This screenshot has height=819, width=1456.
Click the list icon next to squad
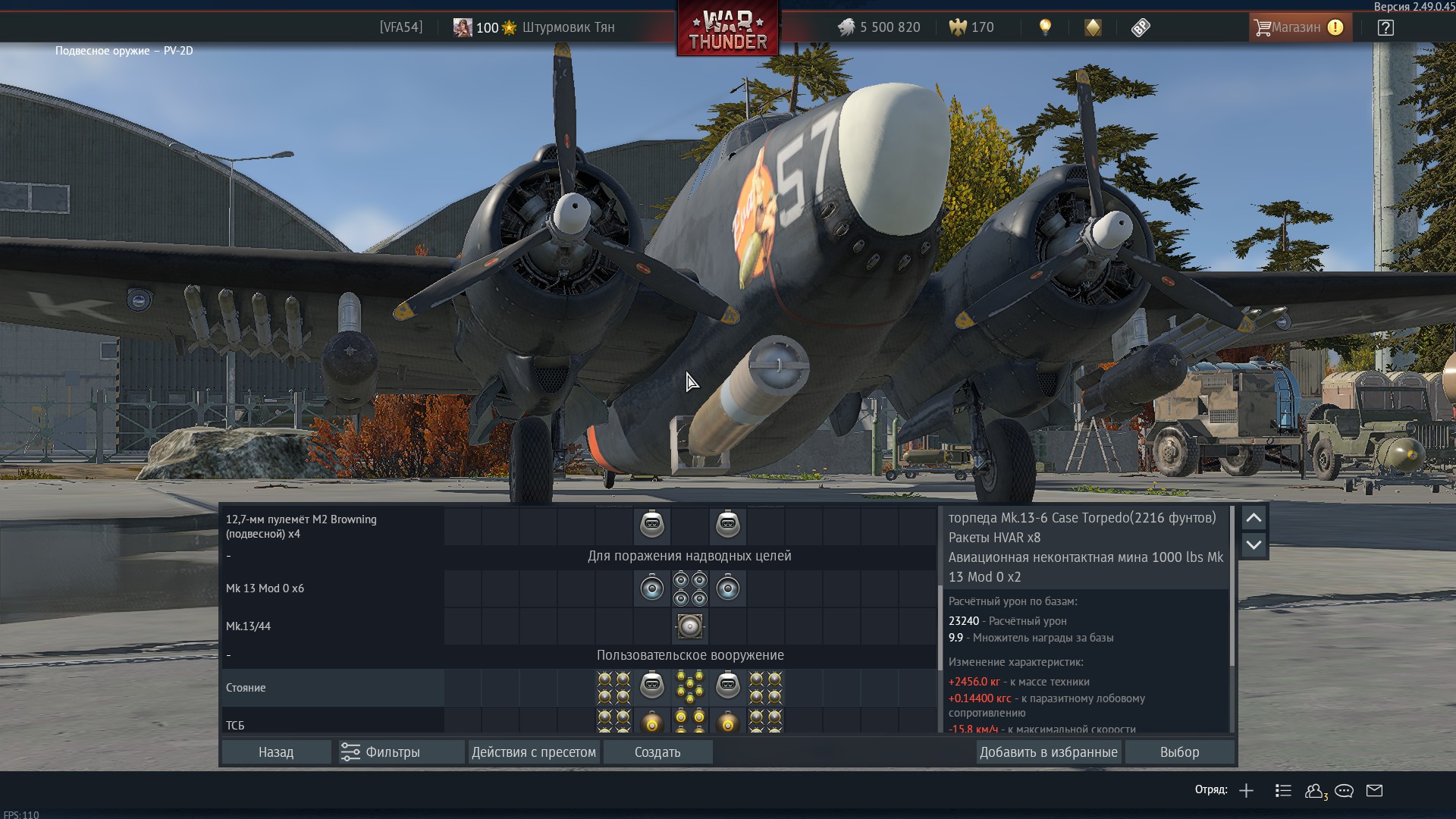1283,790
